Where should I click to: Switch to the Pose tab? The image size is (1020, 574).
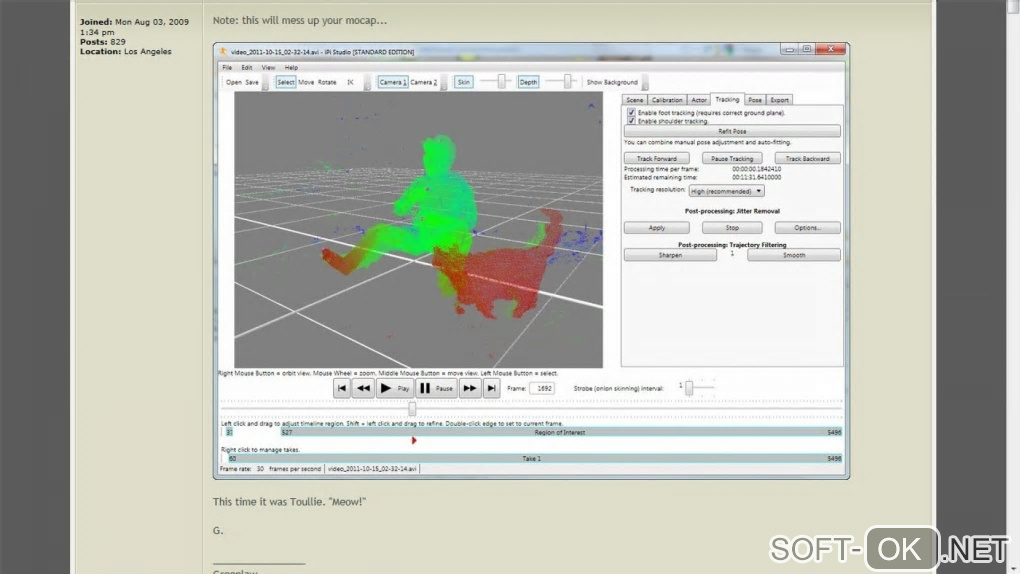tap(755, 100)
